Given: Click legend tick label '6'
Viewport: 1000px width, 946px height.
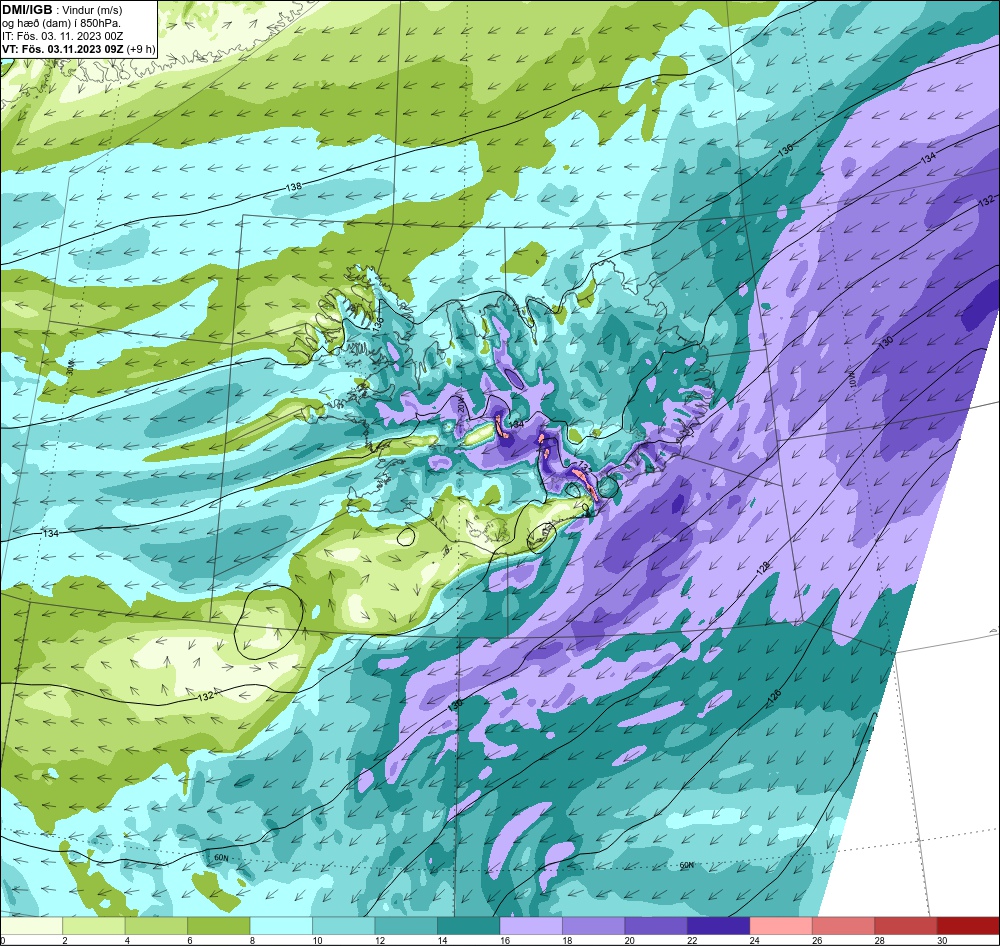Looking at the screenshot, I should click(189, 940).
